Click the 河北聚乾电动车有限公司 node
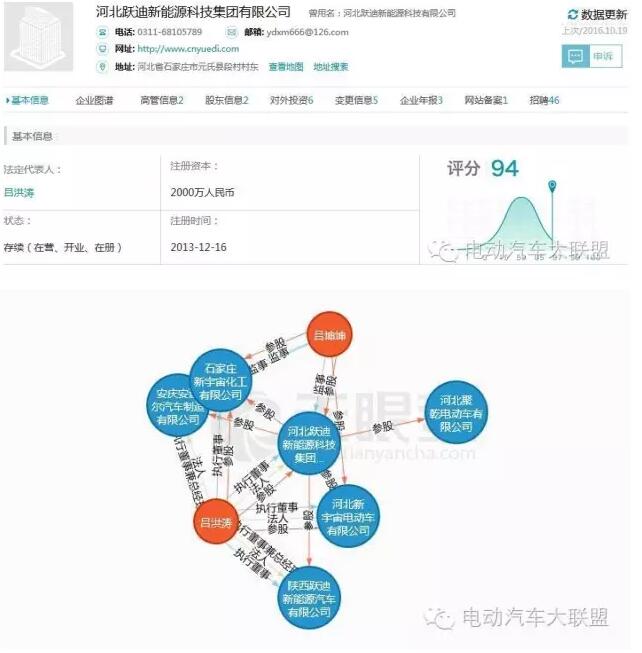The width and height of the screenshot is (642, 653). tap(455, 413)
